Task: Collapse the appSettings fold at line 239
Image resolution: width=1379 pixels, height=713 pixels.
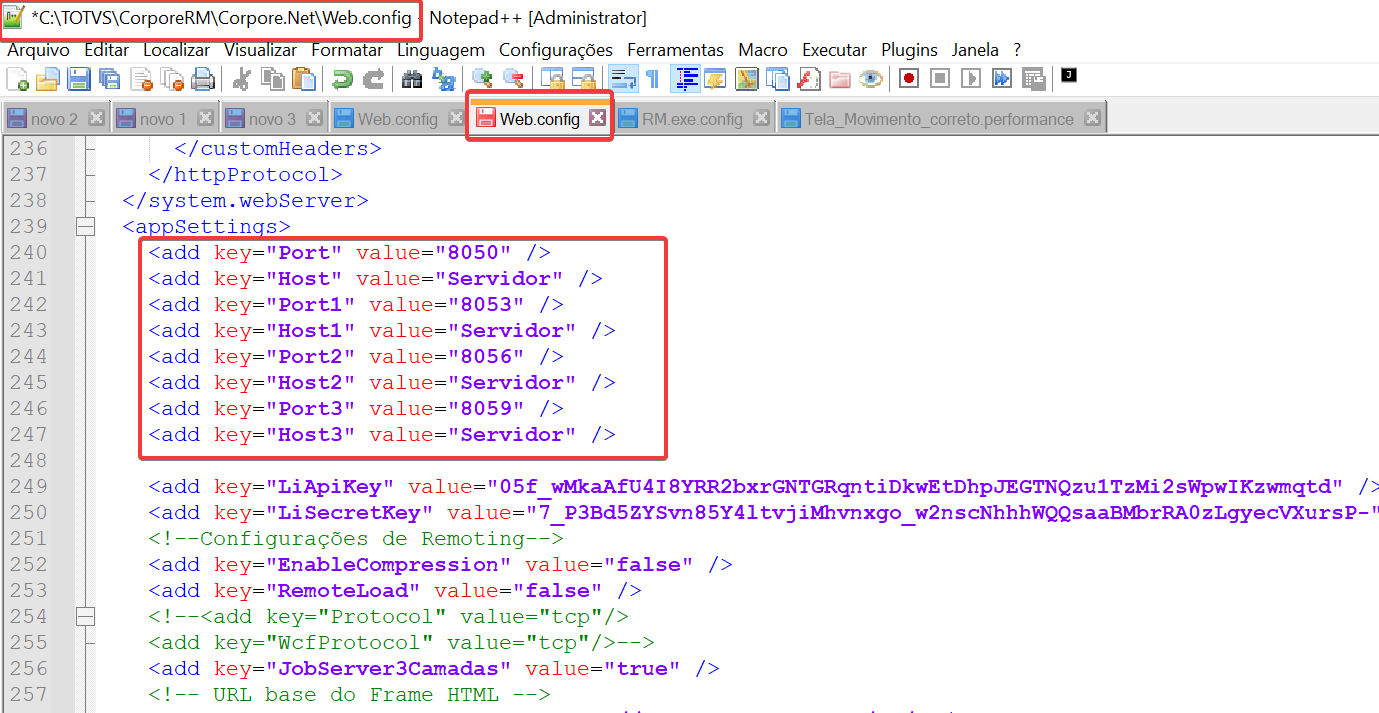Action: click(86, 227)
